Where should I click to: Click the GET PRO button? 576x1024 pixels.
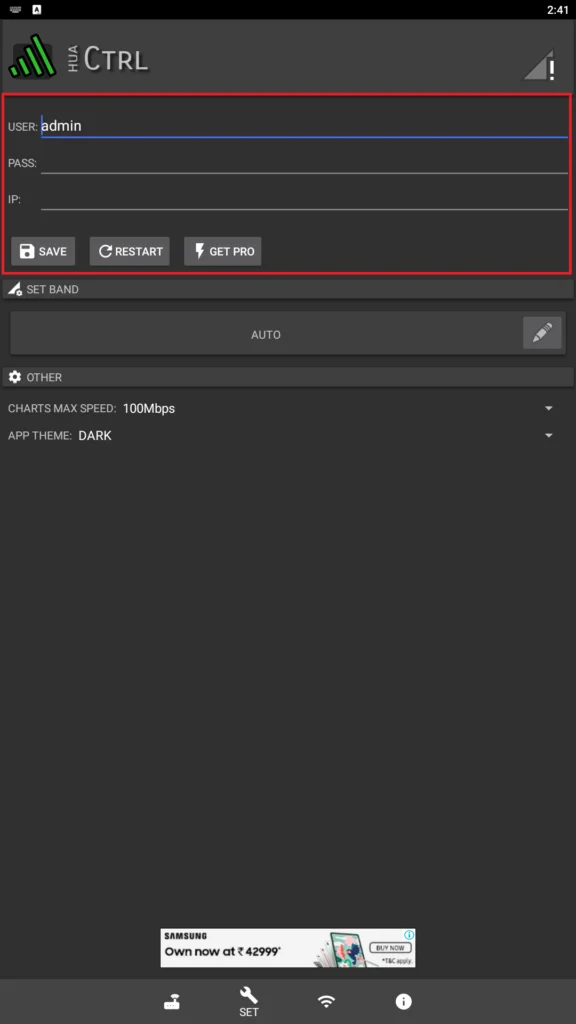223,251
